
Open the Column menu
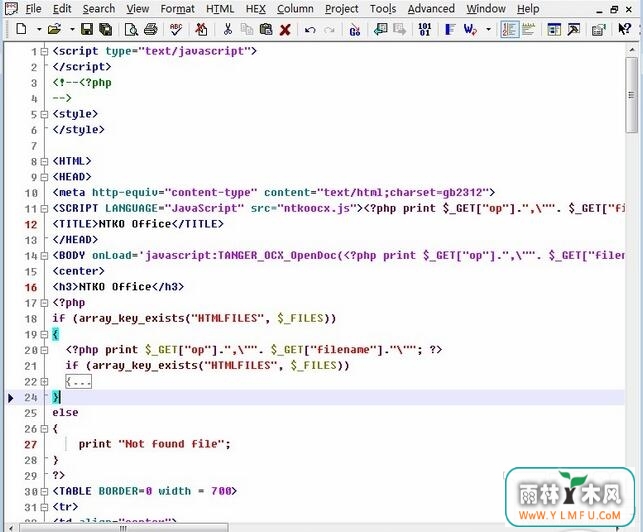(x=295, y=9)
